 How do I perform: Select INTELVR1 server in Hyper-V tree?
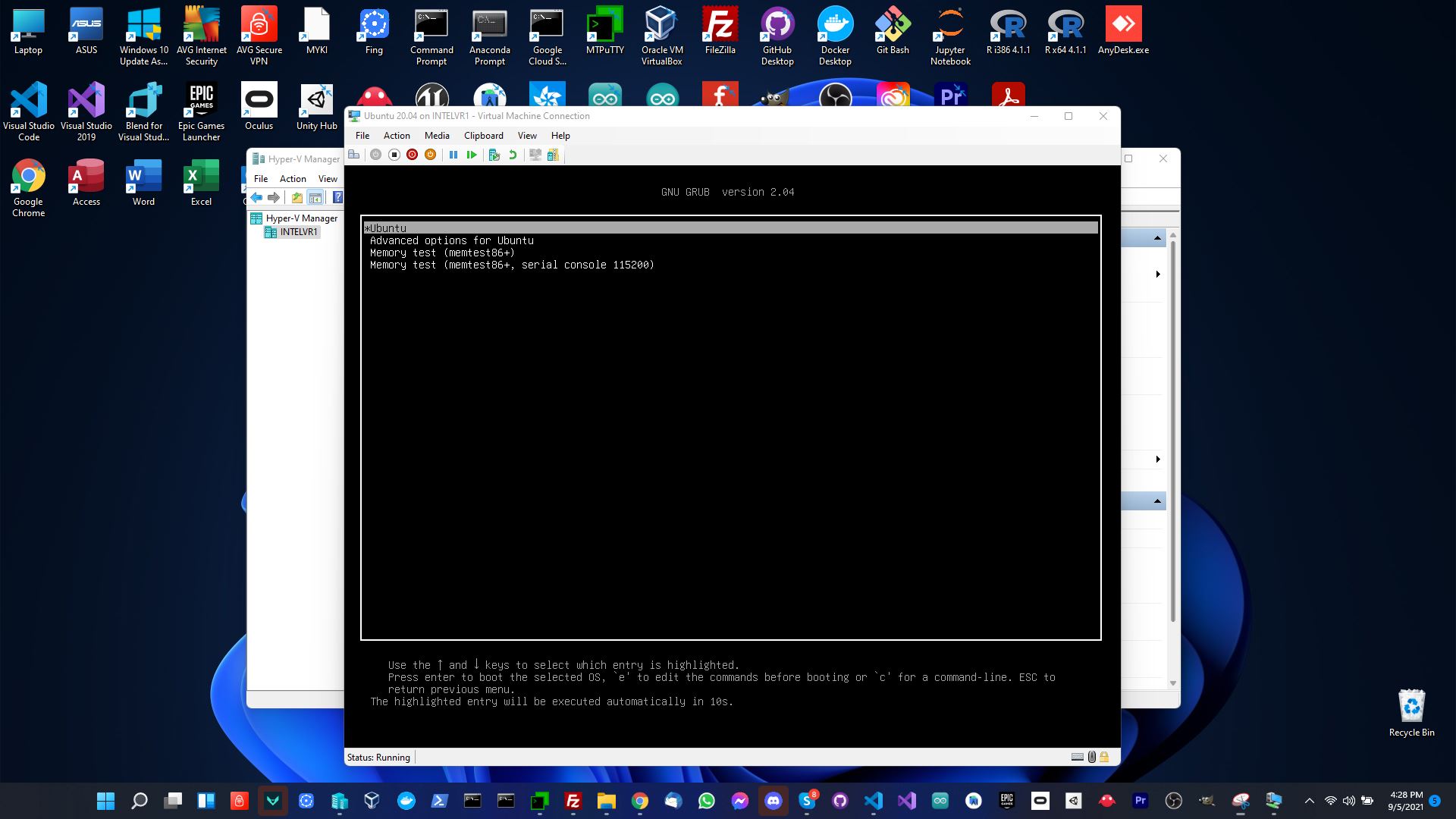coord(291,232)
